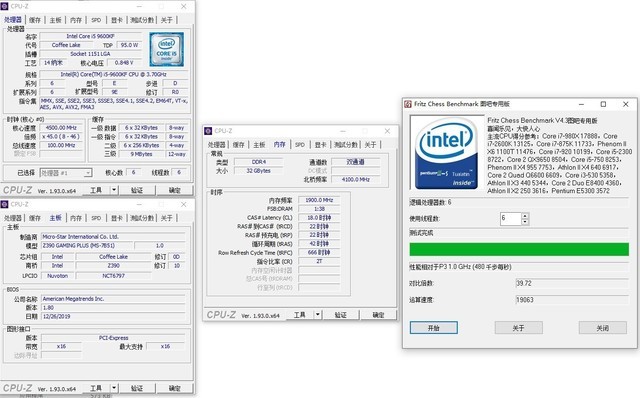Click the Intel Core i5 logo image
The height and width of the screenshot is (398, 640).
(x=167, y=49)
